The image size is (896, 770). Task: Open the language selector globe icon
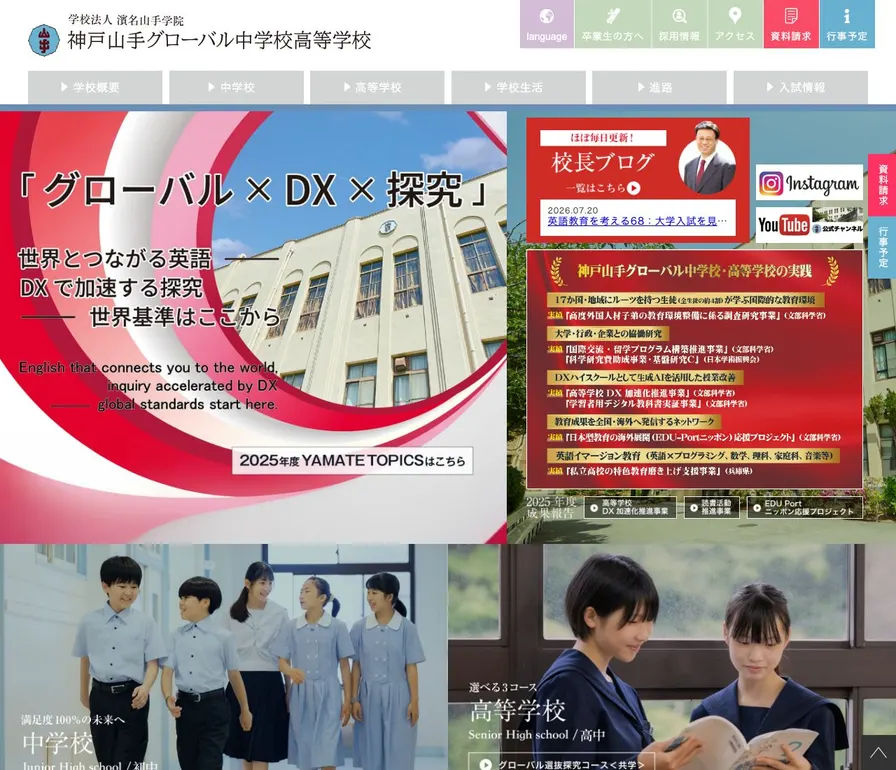pos(546,23)
